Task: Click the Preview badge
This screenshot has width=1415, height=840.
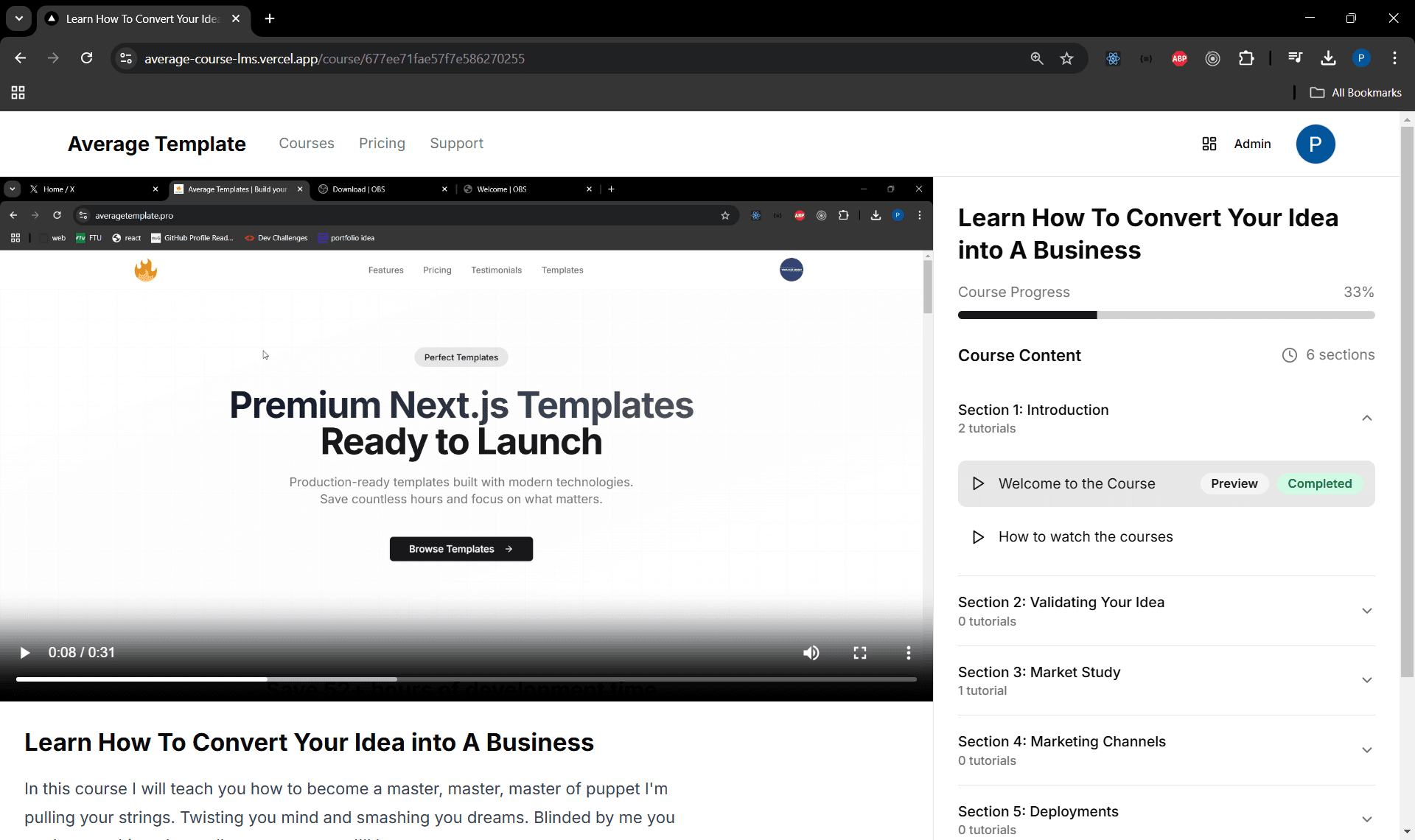Action: [1234, 483]
